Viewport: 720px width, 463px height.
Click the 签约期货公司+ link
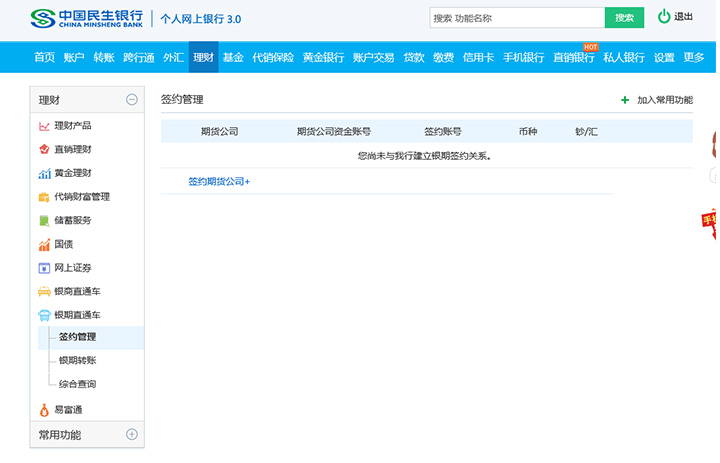(219, 182)
